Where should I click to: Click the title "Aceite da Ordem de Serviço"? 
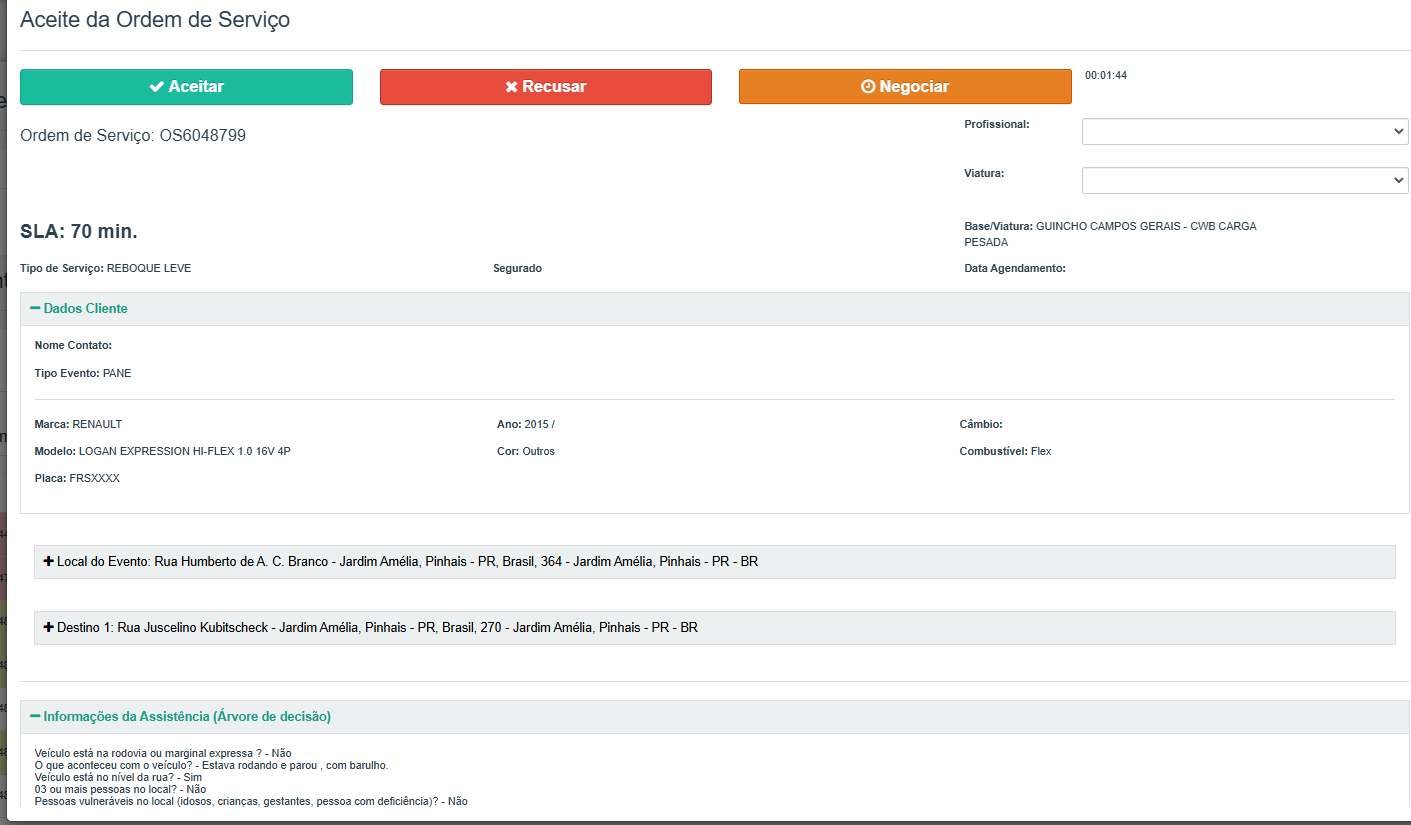tap(155, 19)
